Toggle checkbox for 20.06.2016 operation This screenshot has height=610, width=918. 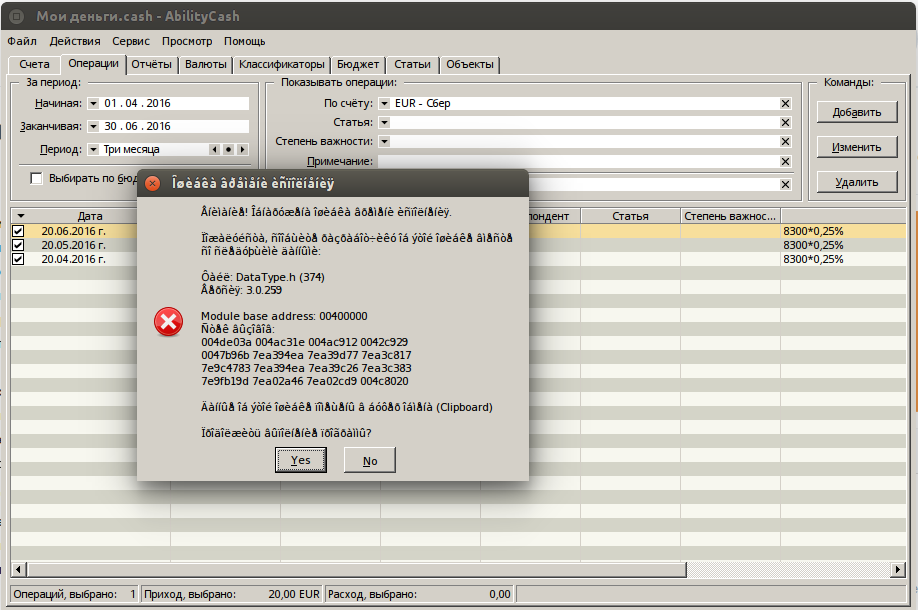click(x=18, y=231)
